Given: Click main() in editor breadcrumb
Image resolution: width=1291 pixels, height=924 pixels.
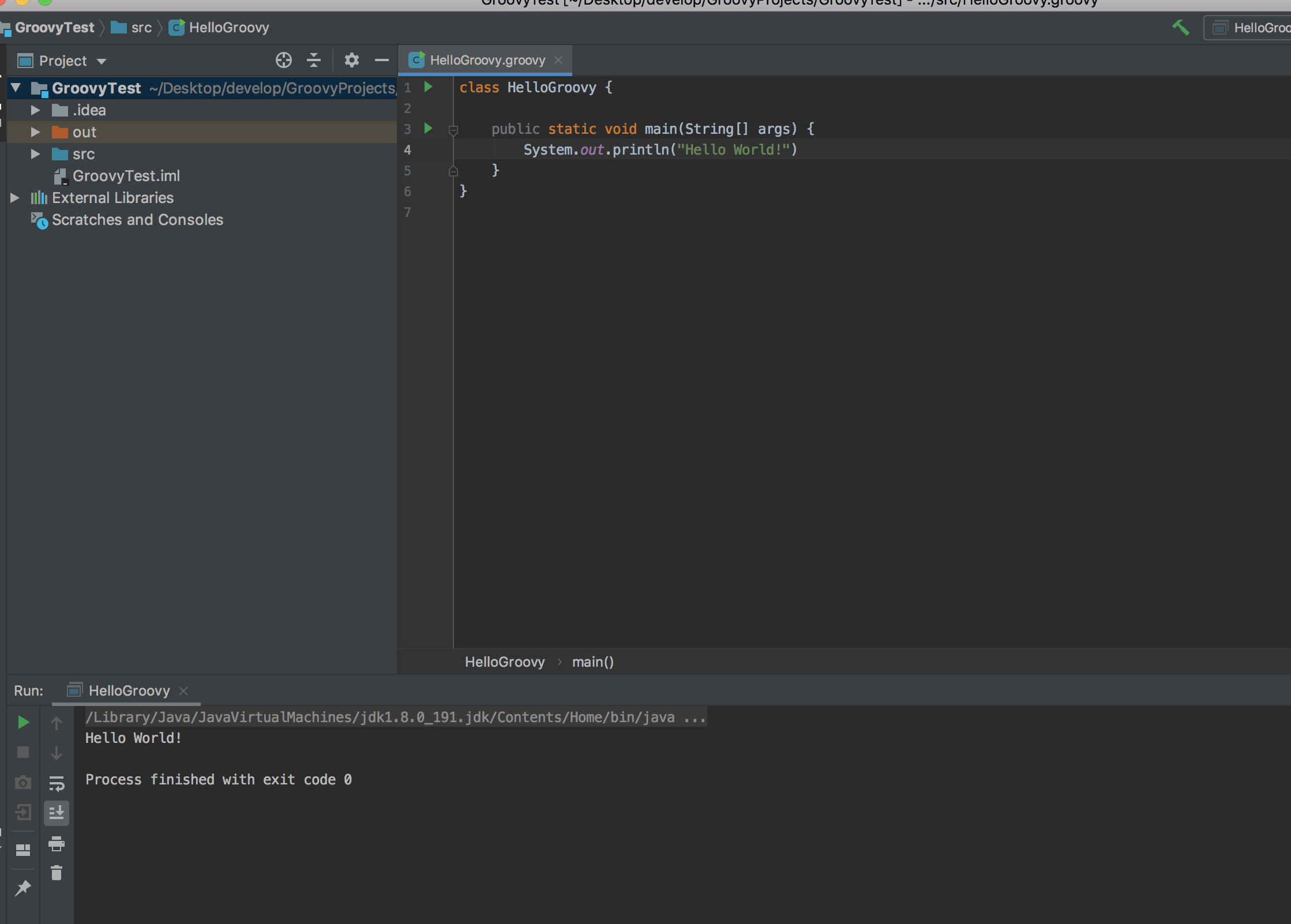Looking at the screenshot, I should pos(592,662).
